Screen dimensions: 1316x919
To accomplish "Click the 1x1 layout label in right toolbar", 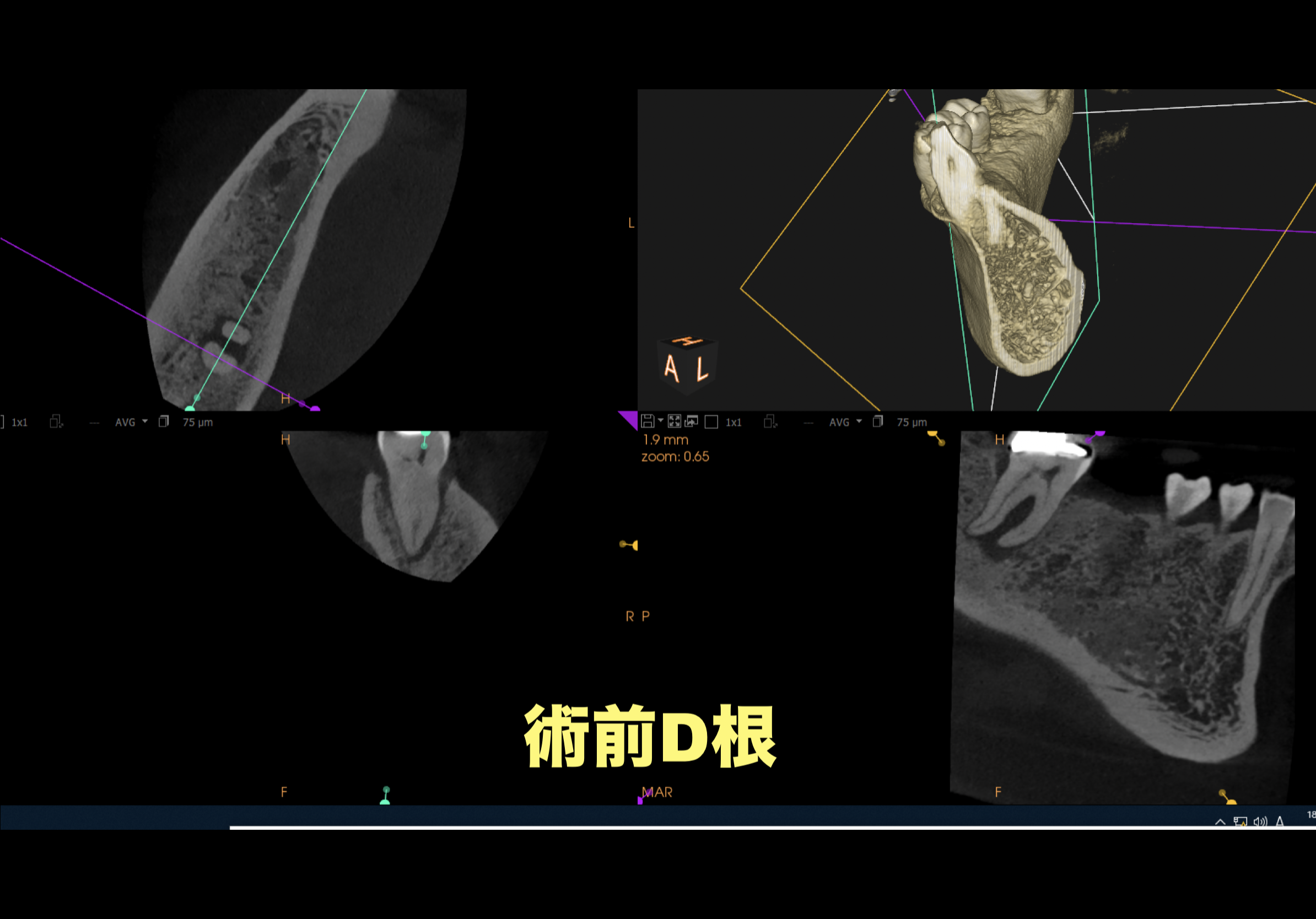I will click(733, 422).
